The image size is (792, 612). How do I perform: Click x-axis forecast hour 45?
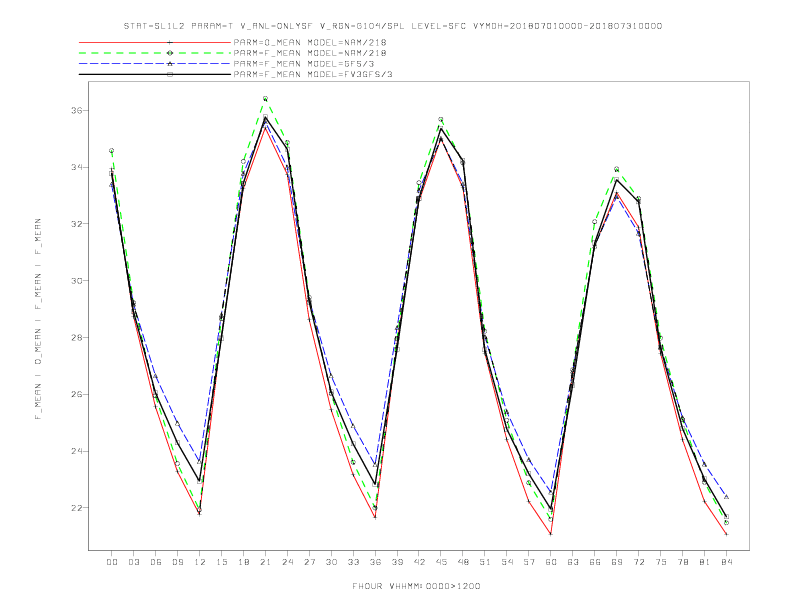click(x=441, y=562)
